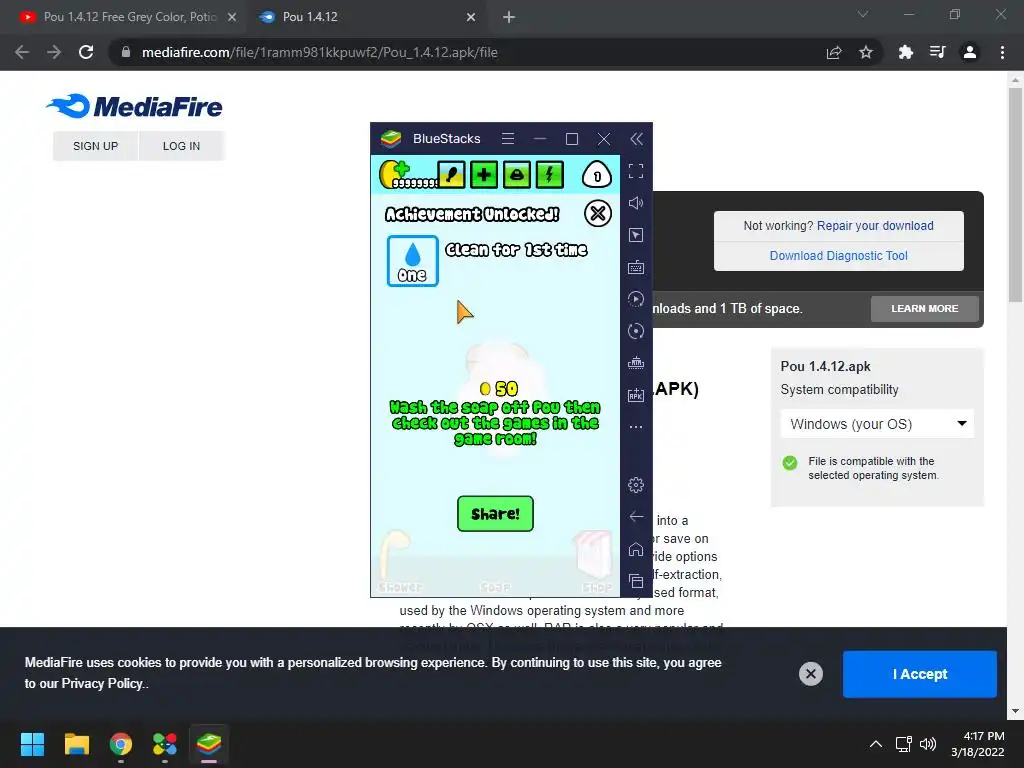Click the Chrome taskbar icon
Viewport: 1024px width, 768px height.
point(121,744)
